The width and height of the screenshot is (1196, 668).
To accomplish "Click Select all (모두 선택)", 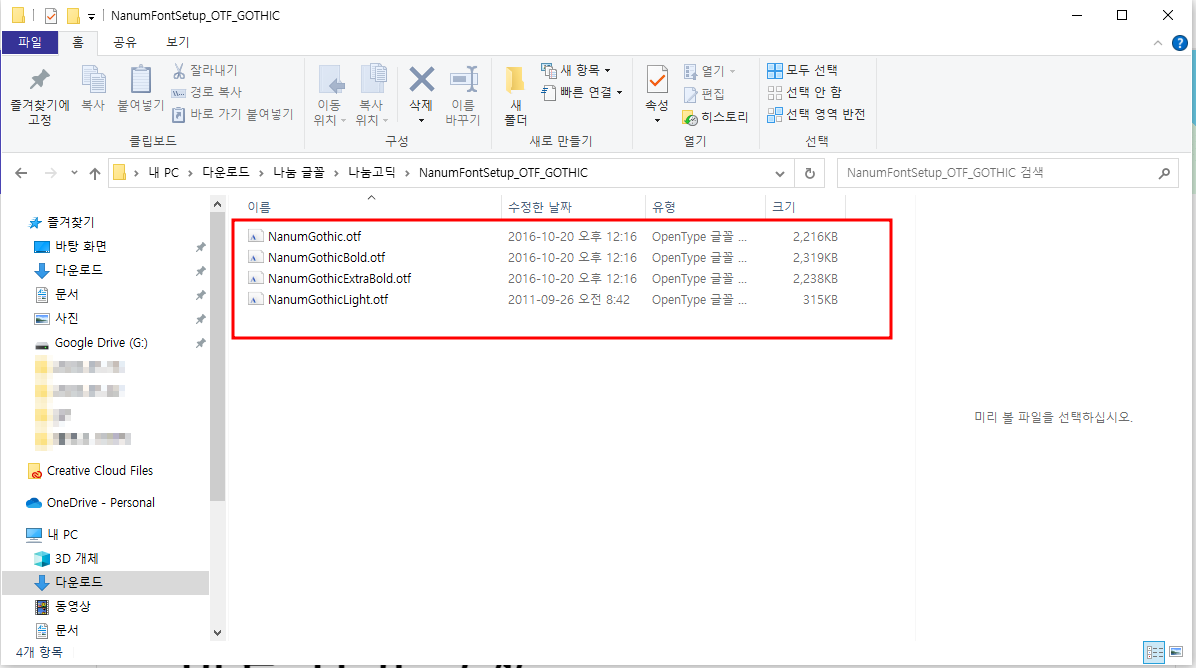I will [x=802, y=70].
